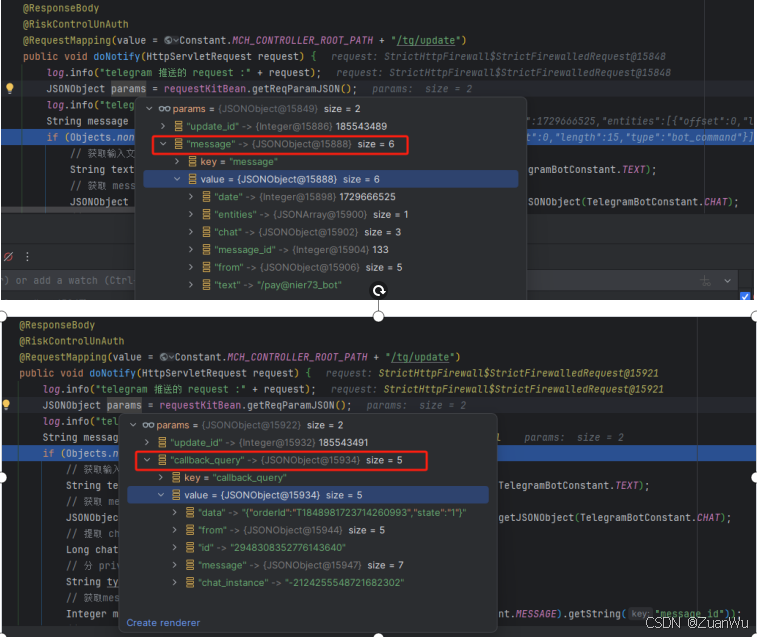Click the field icon next to "data" orderId entry
Screen dimensions: 757x637
tap(190, 512)
